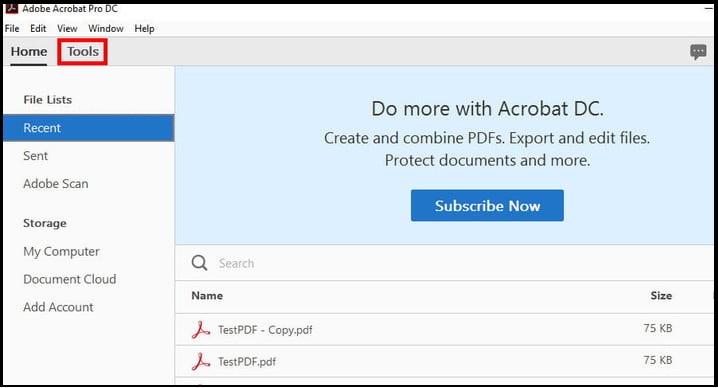The width and height of the screenshot is (718, 388).
Task: Click the Storage section heading
Action: [x=45, y=224]
